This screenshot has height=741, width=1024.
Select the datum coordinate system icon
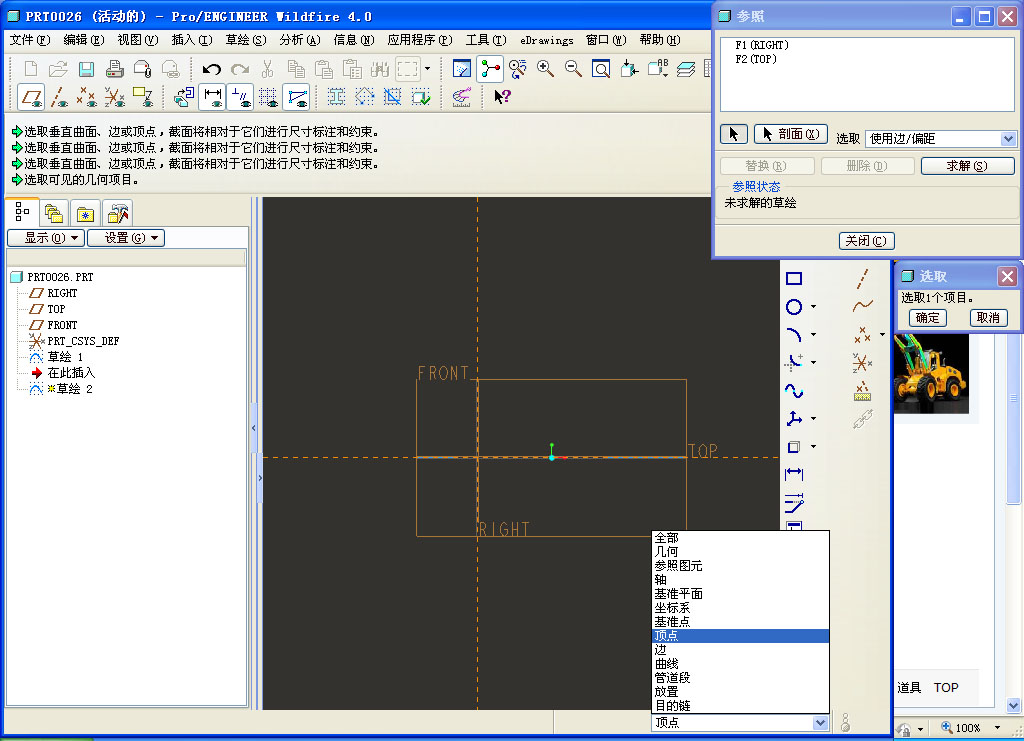pos(862,363)
